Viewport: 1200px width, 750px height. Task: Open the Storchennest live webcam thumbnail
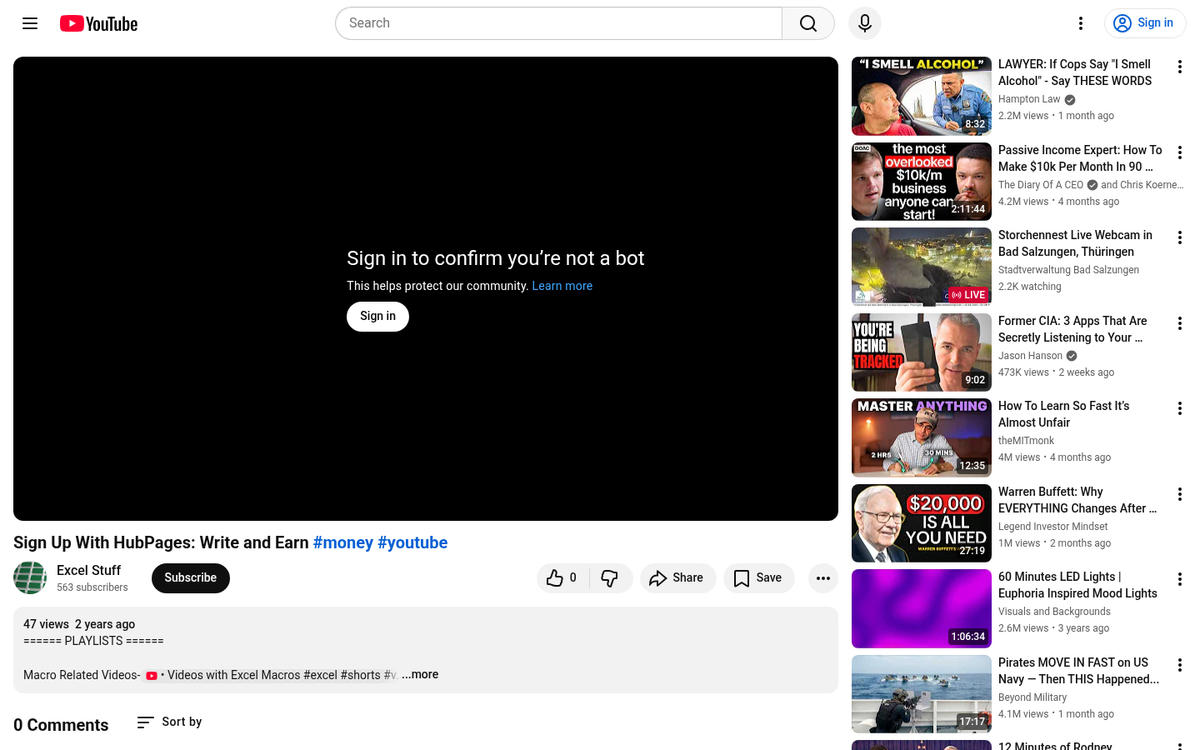pos(920,266)
